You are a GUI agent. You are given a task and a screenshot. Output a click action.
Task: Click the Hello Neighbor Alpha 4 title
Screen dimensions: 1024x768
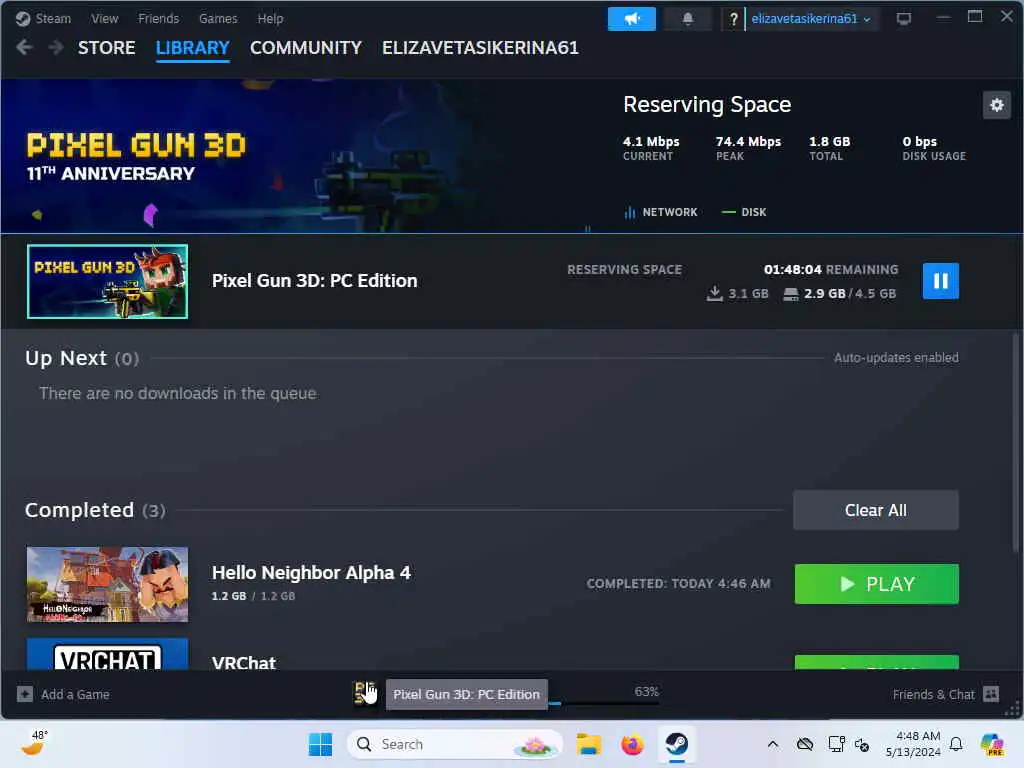pyautogui.click(x=312, y=573)
